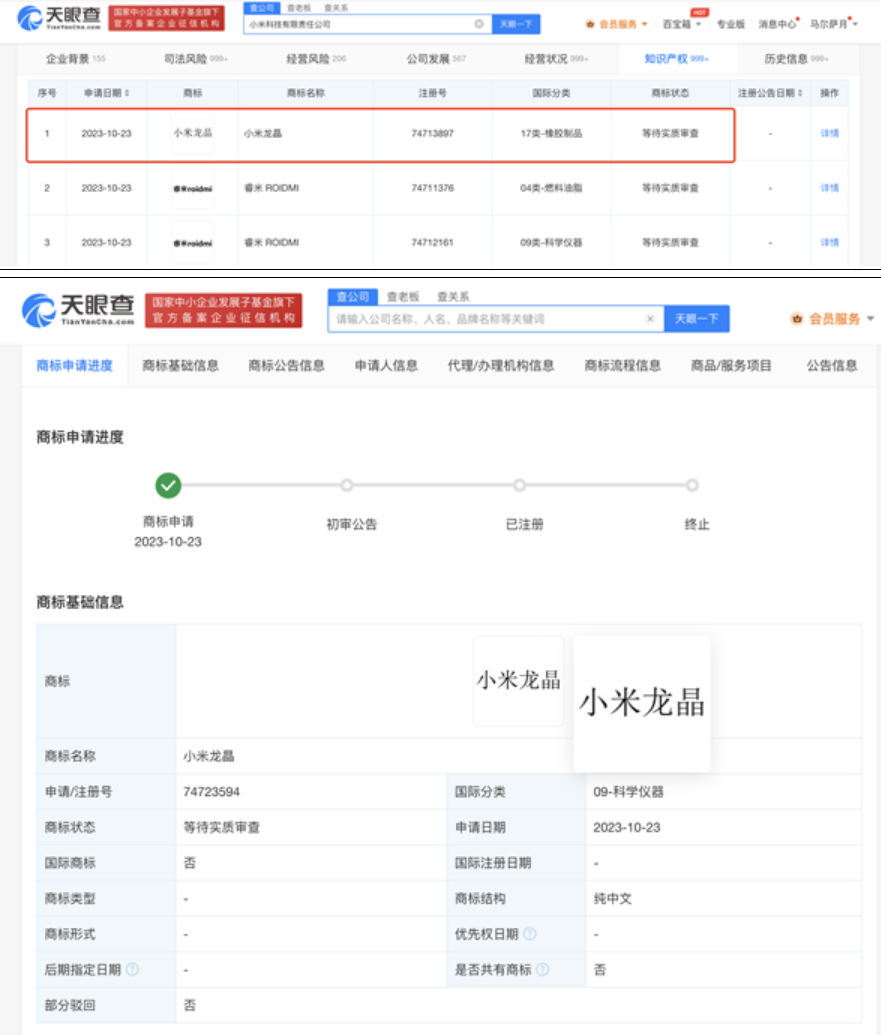Viewport: 881px width, 1035px height.
Task: Go to the 商标申请进度 section tab
Action: [75, 366]
